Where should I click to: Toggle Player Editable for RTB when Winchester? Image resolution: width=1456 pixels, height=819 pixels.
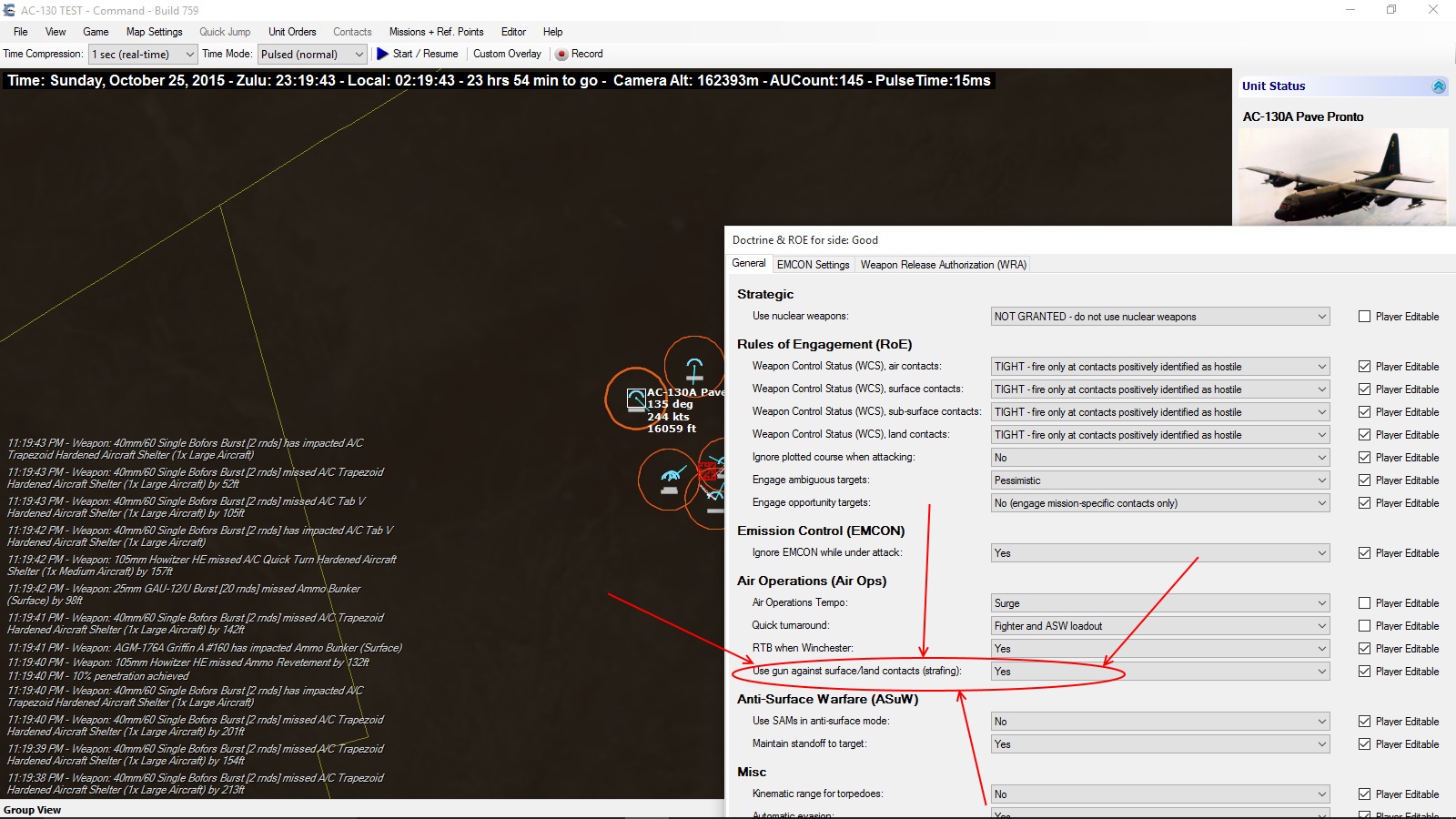(1364, 649)
